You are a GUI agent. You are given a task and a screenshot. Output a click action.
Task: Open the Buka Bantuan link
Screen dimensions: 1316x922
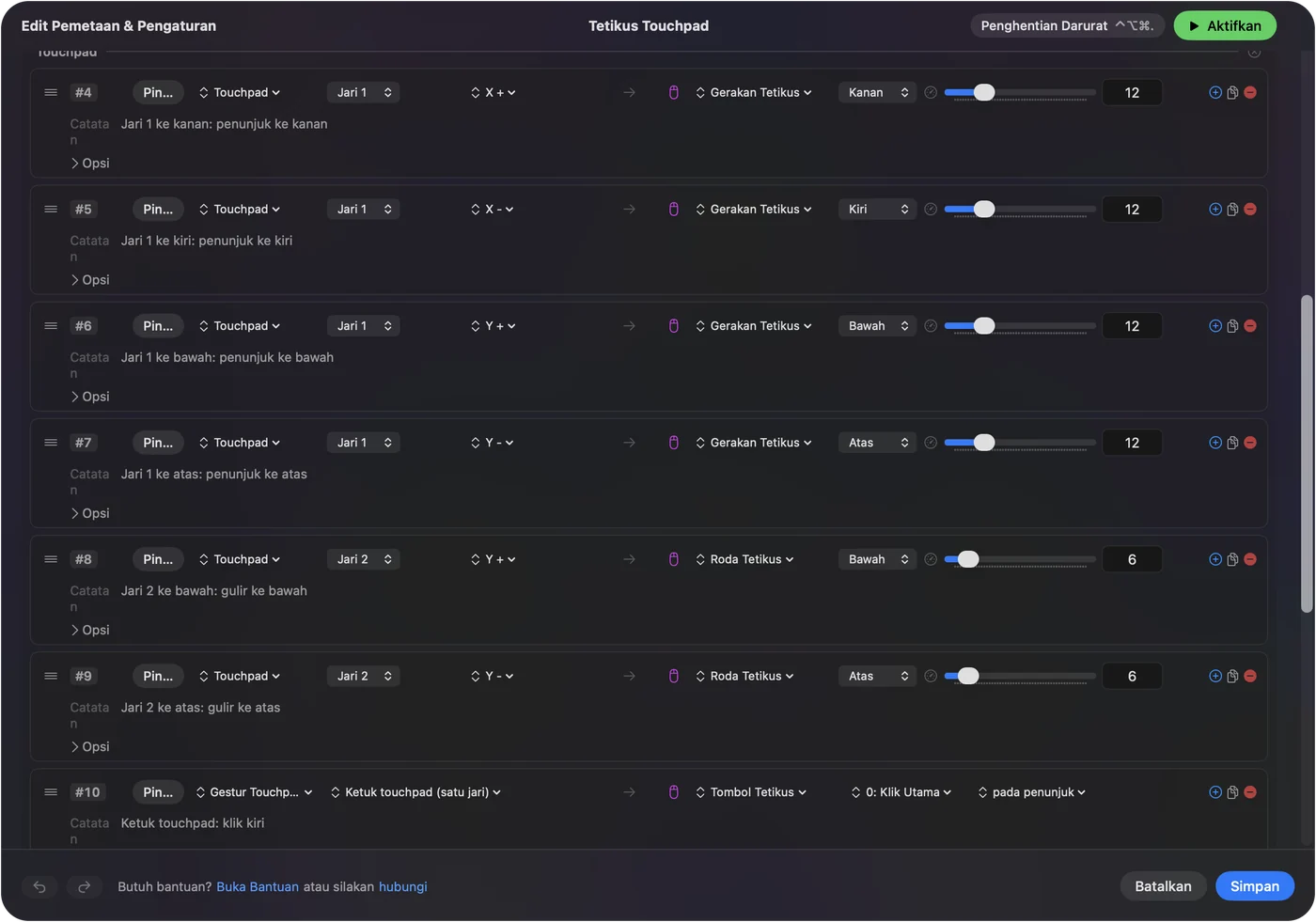(258, 886)
